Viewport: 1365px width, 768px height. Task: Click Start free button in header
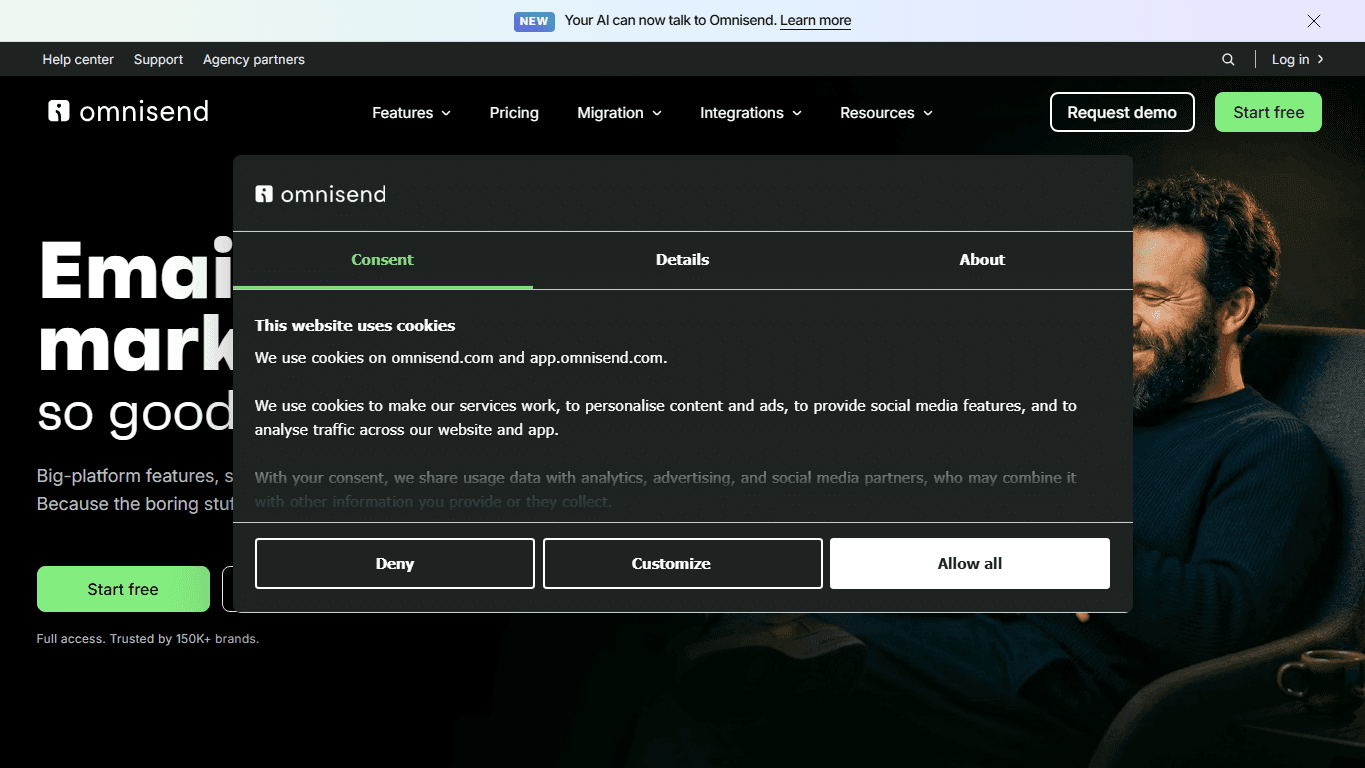click(x=1268, y=112)
